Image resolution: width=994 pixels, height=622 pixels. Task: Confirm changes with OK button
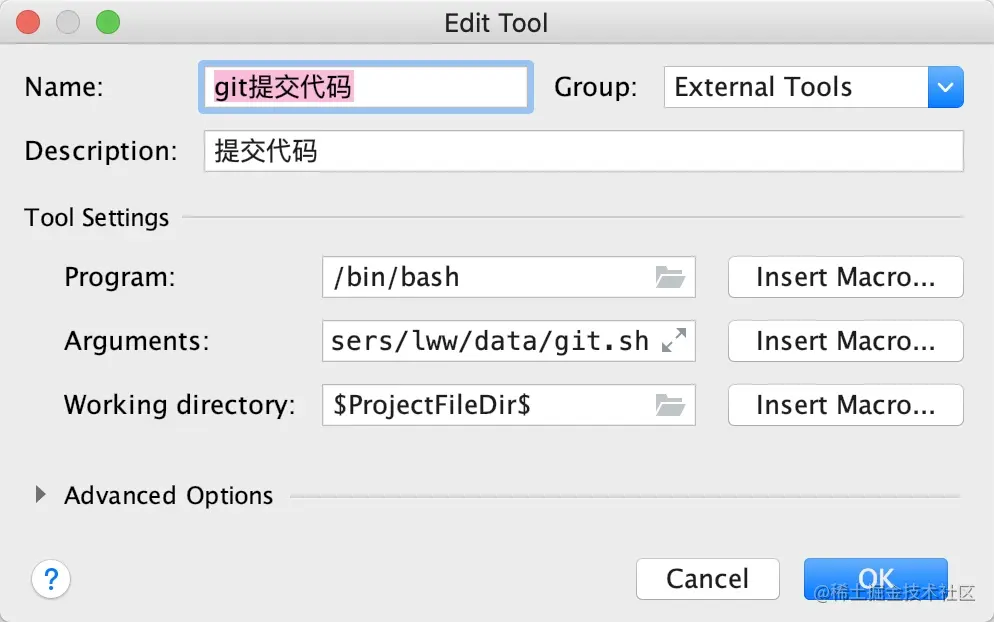tap(875, 578)
